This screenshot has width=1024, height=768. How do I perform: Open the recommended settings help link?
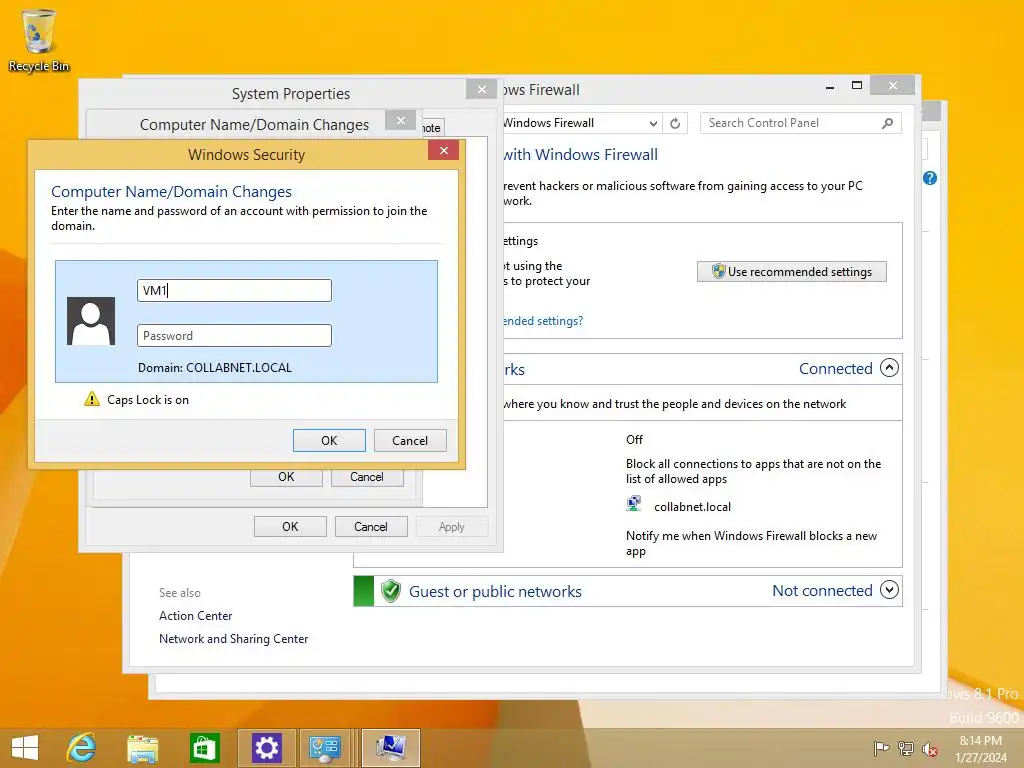pos(543,321)
